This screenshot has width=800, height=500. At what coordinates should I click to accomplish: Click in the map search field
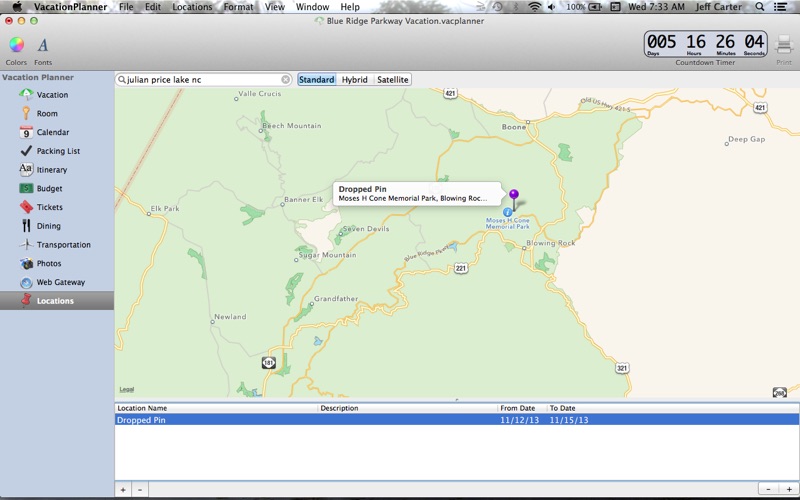coord(203,80)
